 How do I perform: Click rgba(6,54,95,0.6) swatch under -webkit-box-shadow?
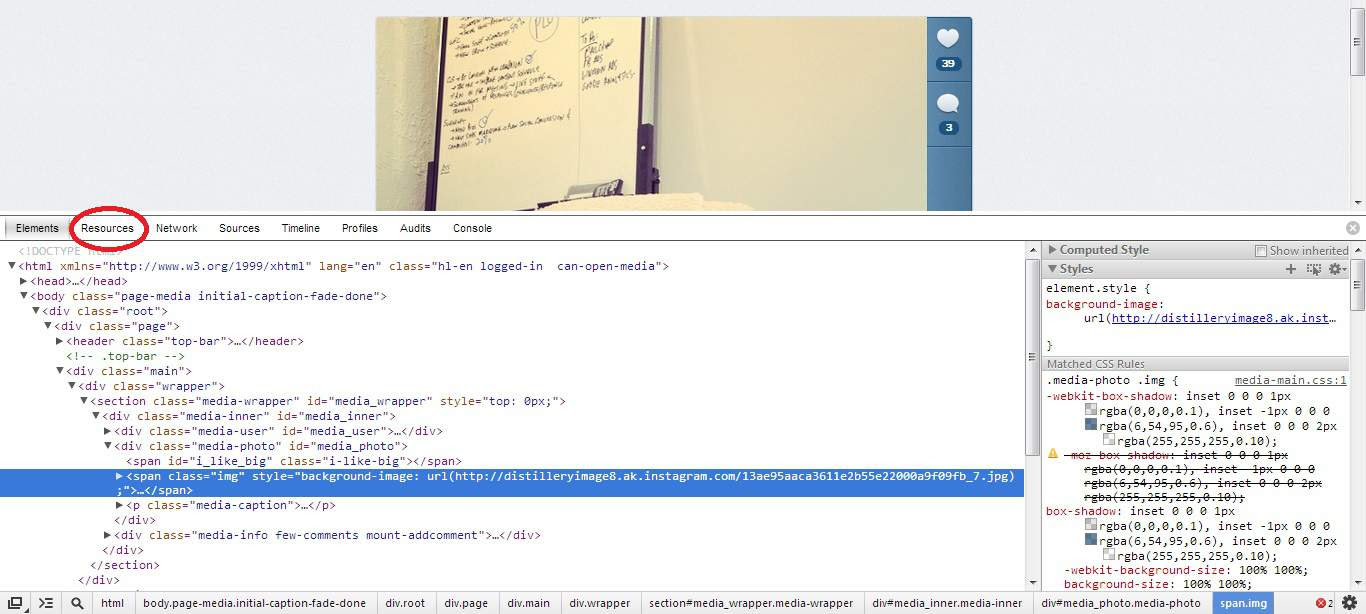[x=1090, y=426]
